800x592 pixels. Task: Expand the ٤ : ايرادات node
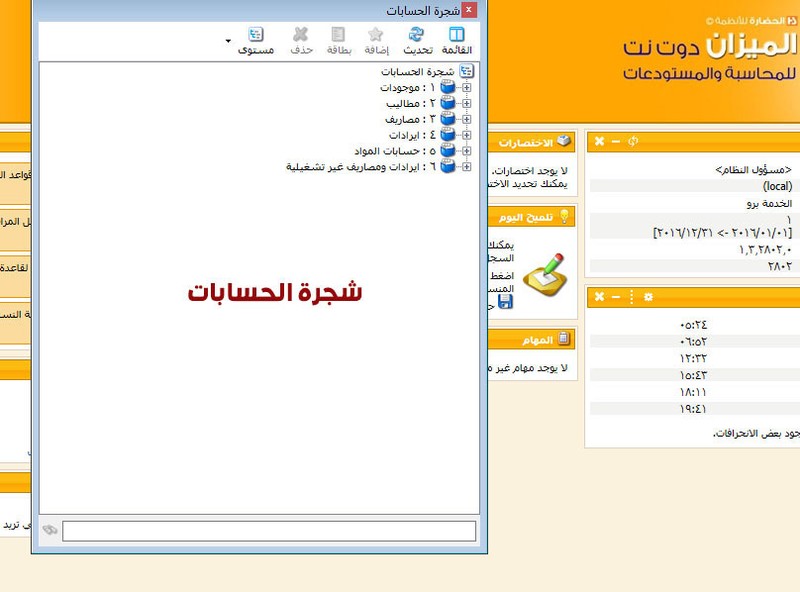click(x=466, y=135)
